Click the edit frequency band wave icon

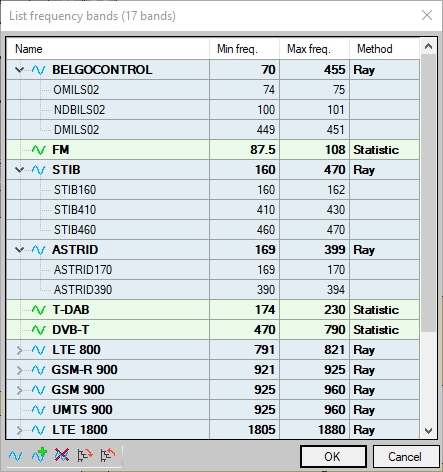16,455
